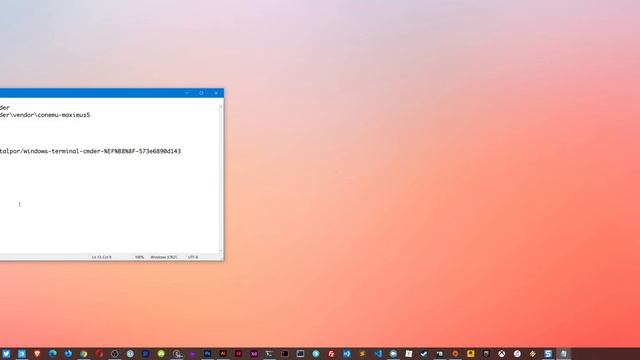Minimize the Notepad window
The image size is (640, 360).
coord(187,93)
